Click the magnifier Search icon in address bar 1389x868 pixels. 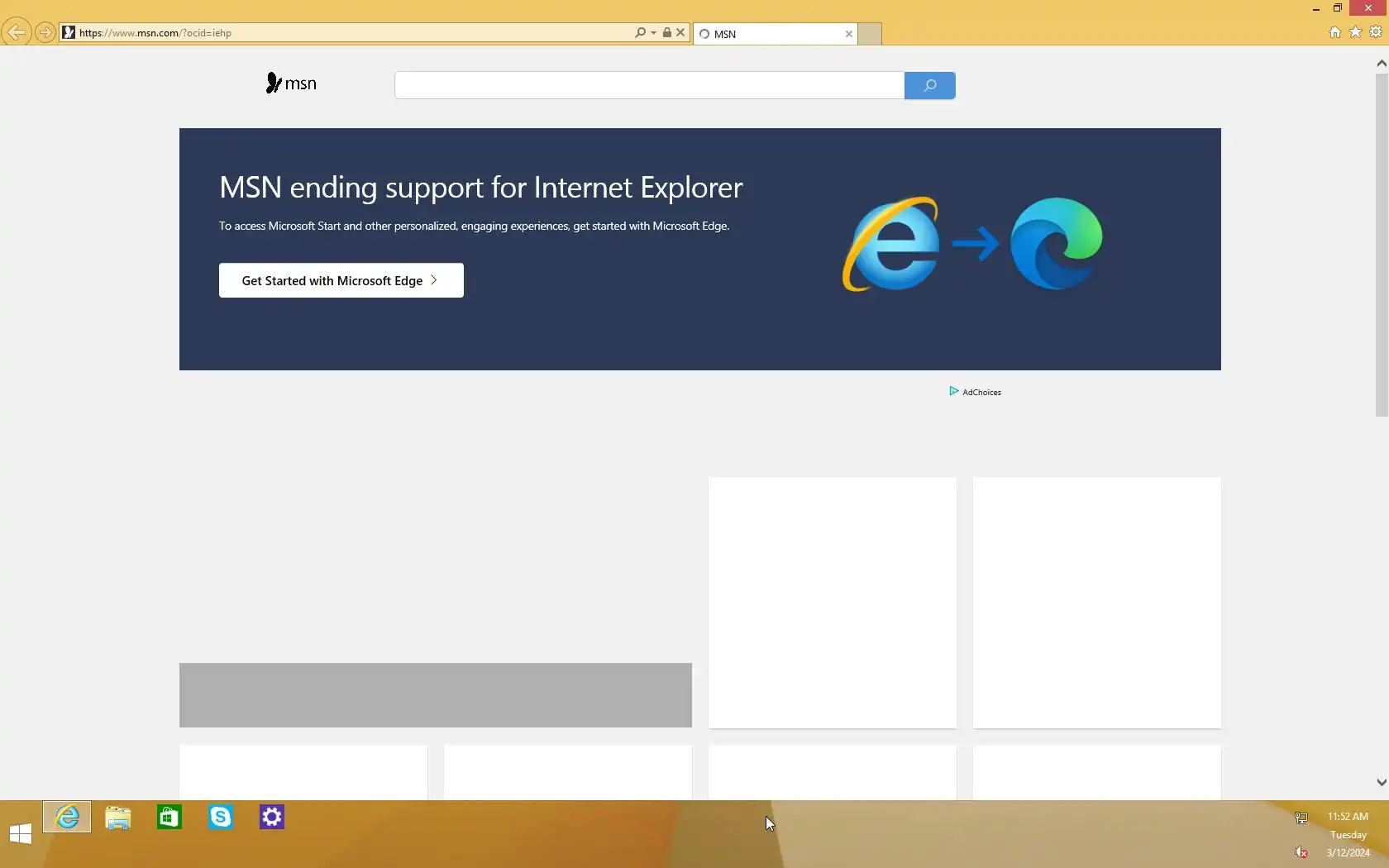tap(640, 33)
